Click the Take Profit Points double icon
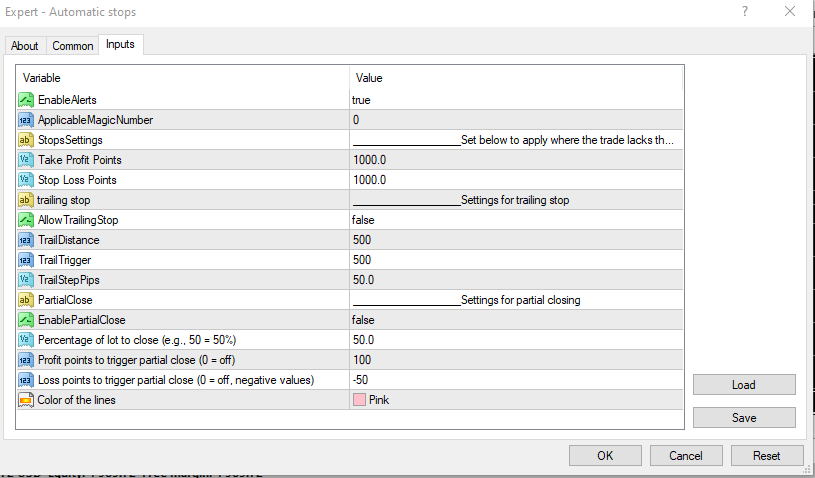 coord(27,160)
